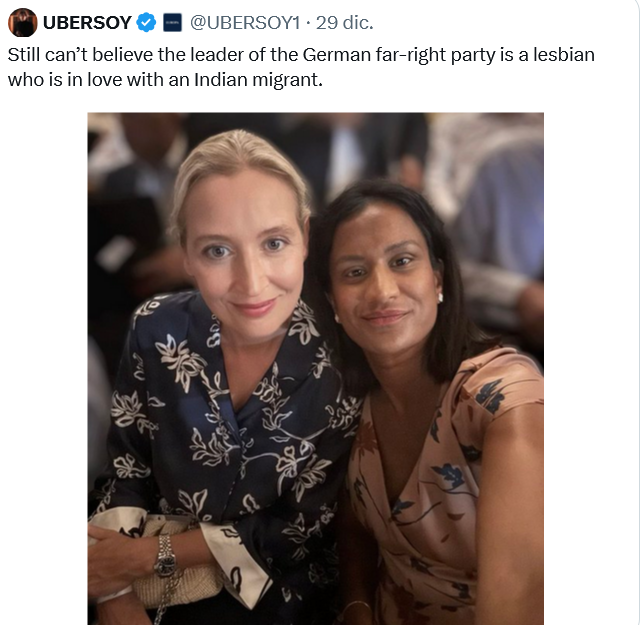Open the UBERSOY profile avatar
The width and height of the screenshot is (640, 625).
[22, 22]
